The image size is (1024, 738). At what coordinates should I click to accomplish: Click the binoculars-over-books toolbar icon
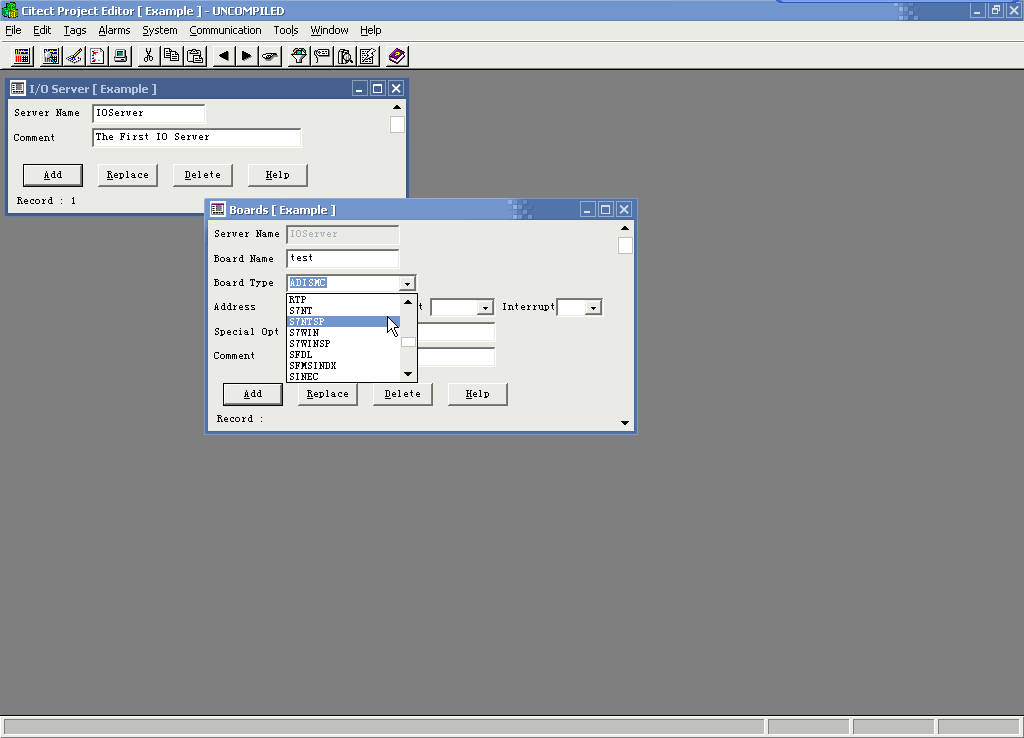click(x=345, y=56)
